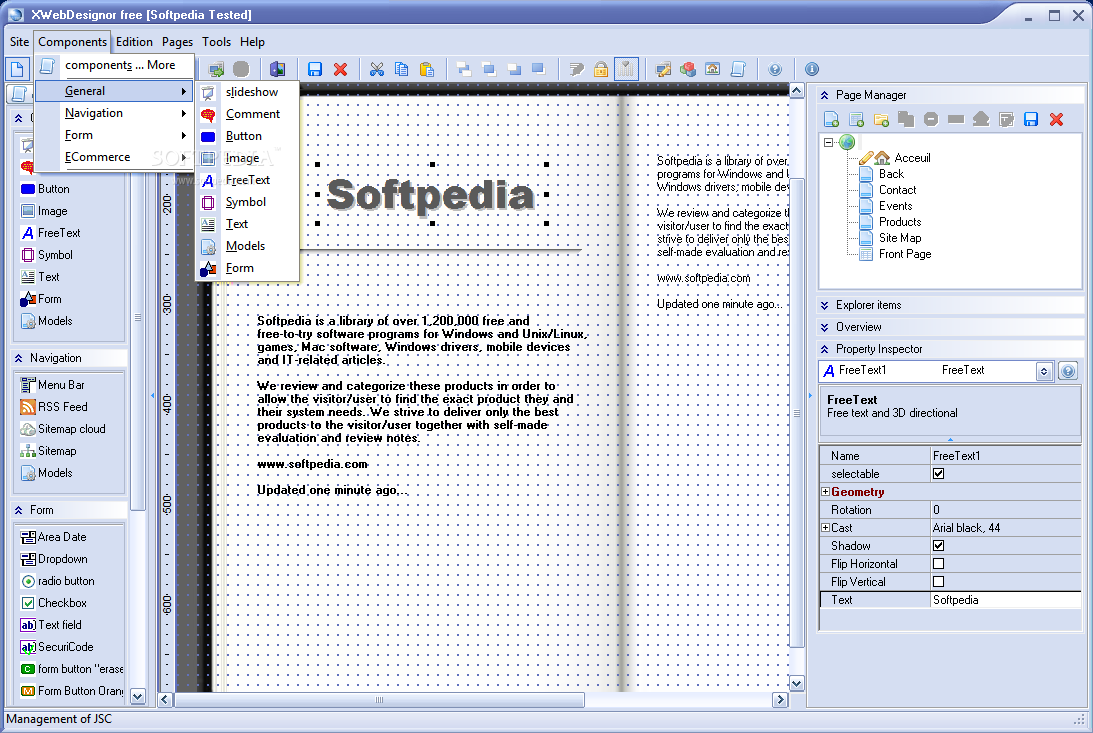This screenshot has height=733, width=1093.
Task: Click the red X delete icon in main toolbar
Action: [340, 69]
